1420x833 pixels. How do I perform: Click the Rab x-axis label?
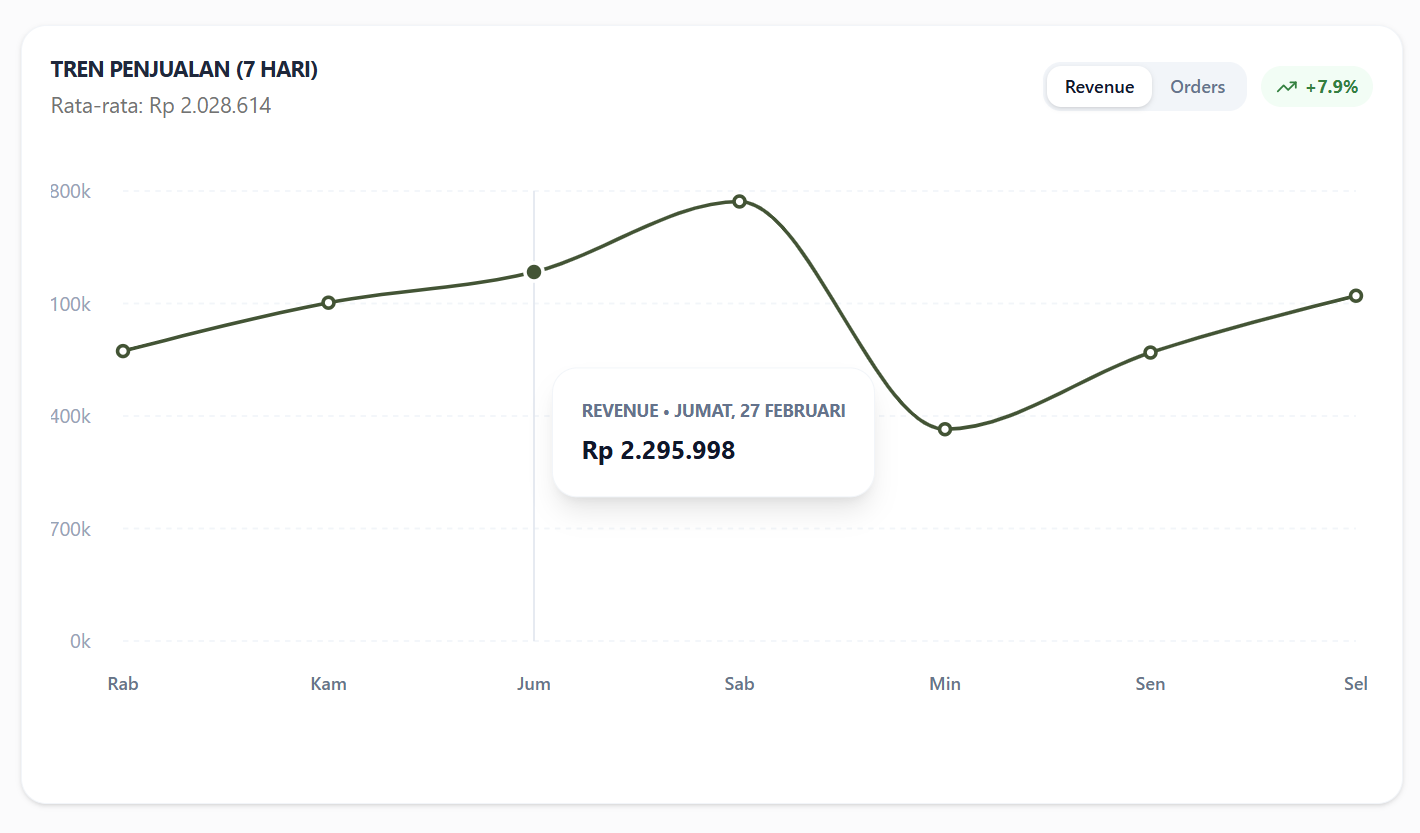(x=123, y=684)
